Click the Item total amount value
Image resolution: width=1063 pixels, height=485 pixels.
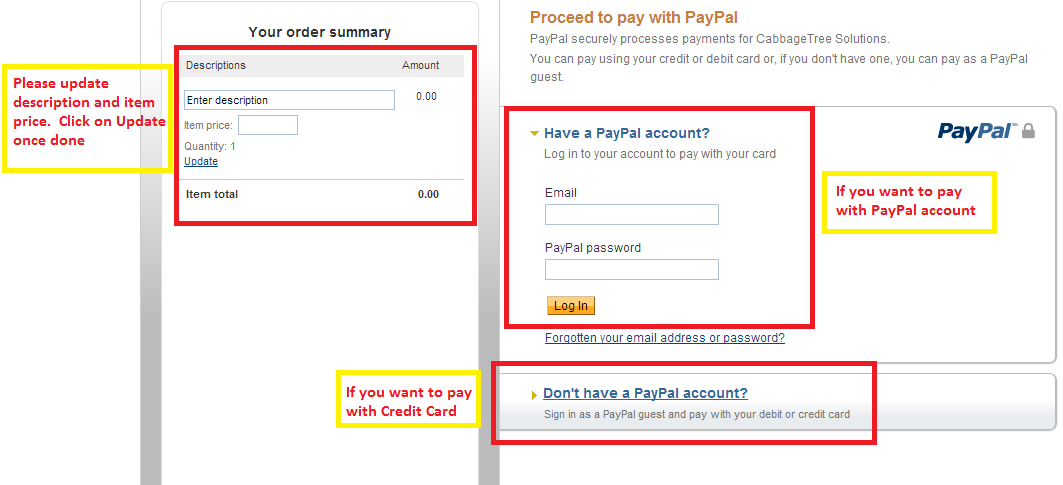pyautogui.click(x=428, y=194)
